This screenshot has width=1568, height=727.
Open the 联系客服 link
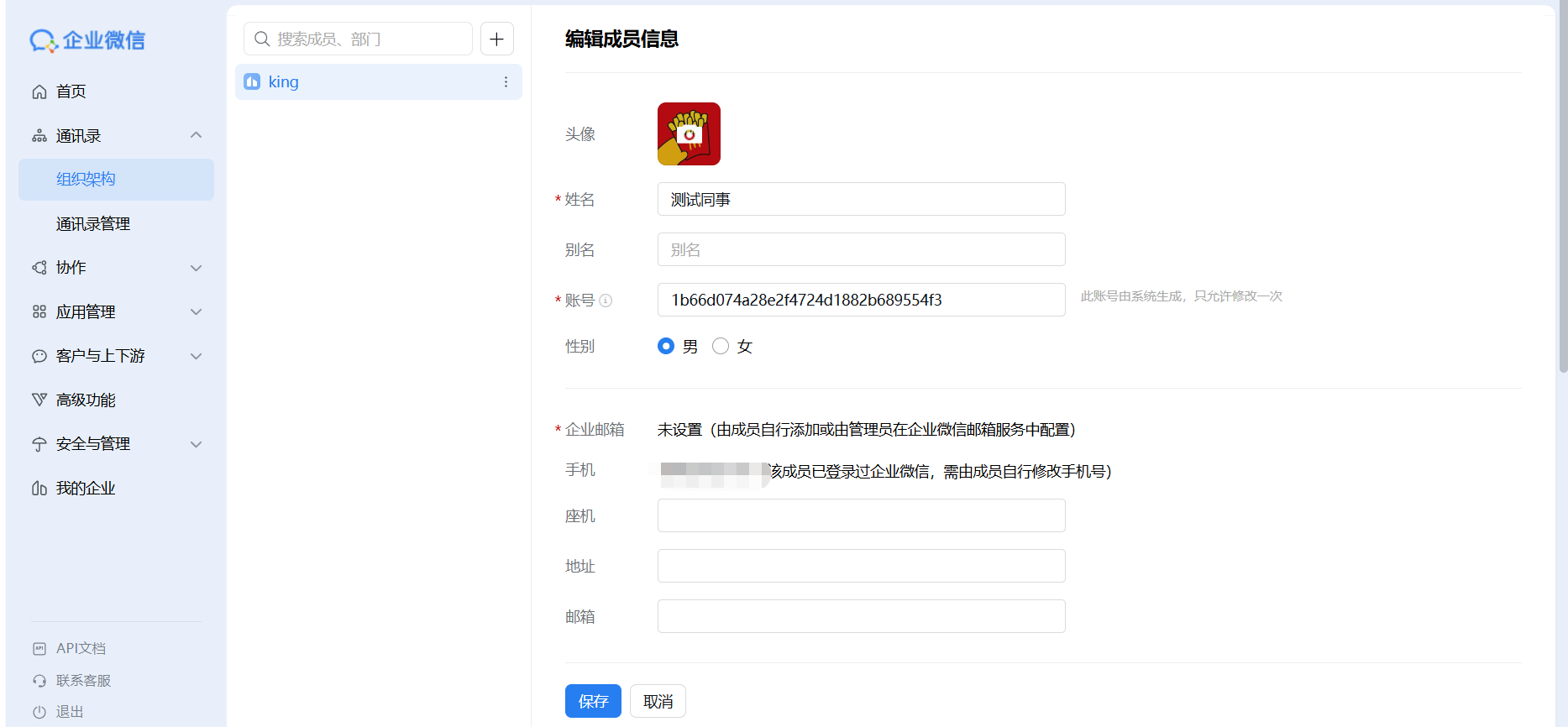83,680
